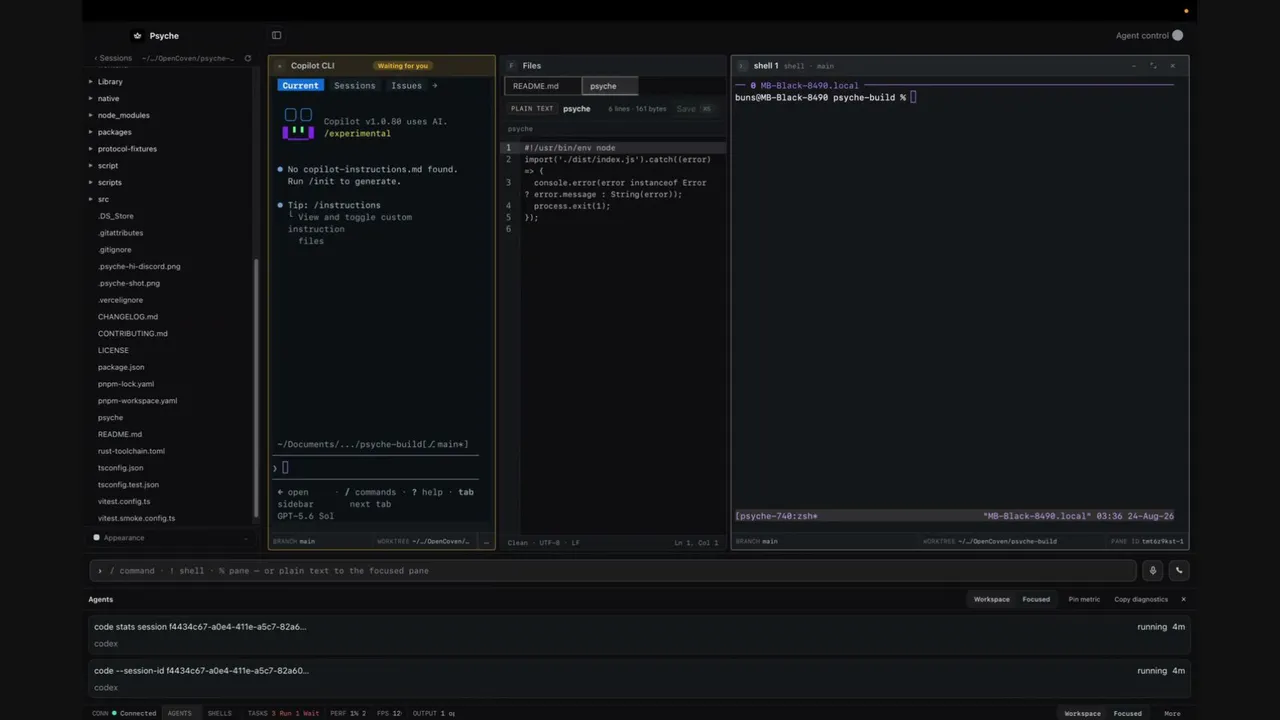Open tsconfig.test.json in the sidebar tree

[128, 485]
